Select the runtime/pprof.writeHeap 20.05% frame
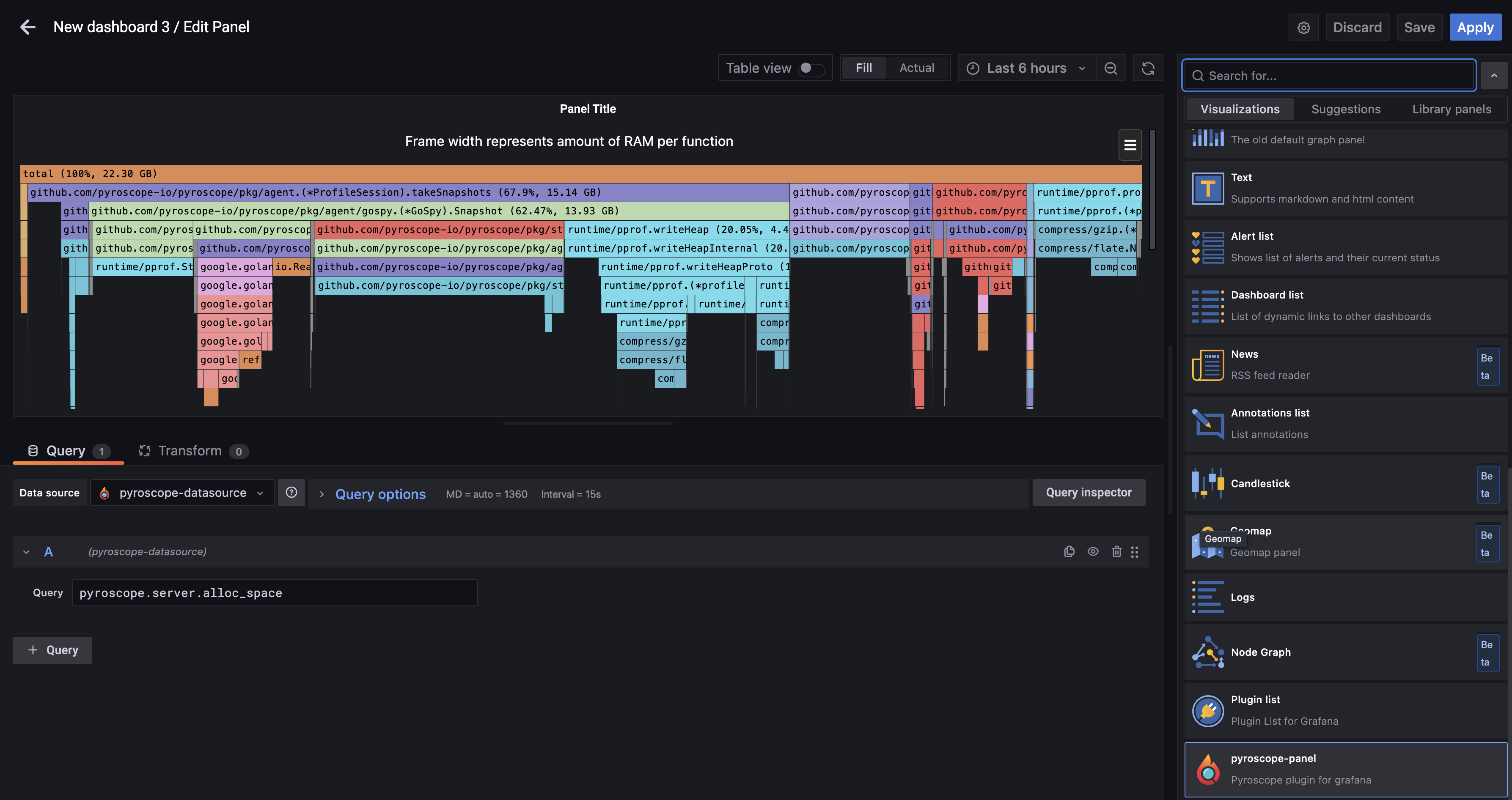 677,230
